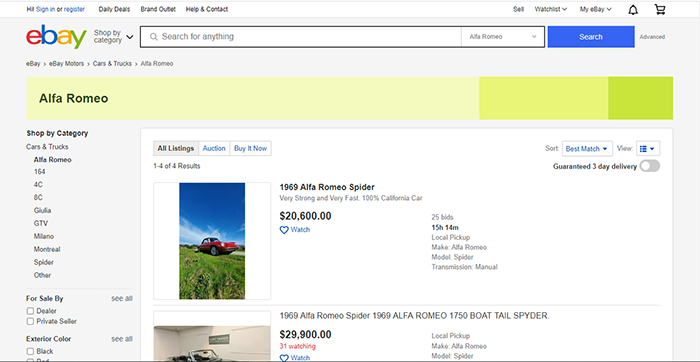
Task: Open the Advanced search link
Action: pos(652,37)
